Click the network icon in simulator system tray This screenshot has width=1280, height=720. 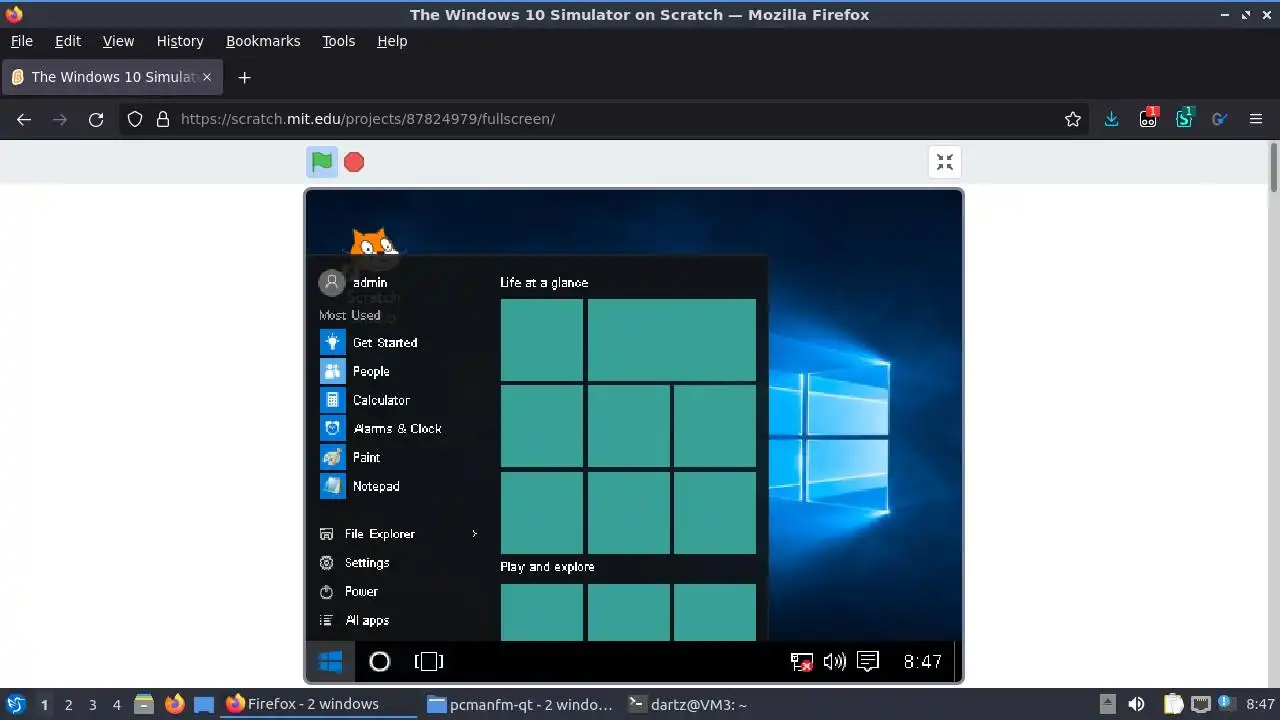(801, 661)
